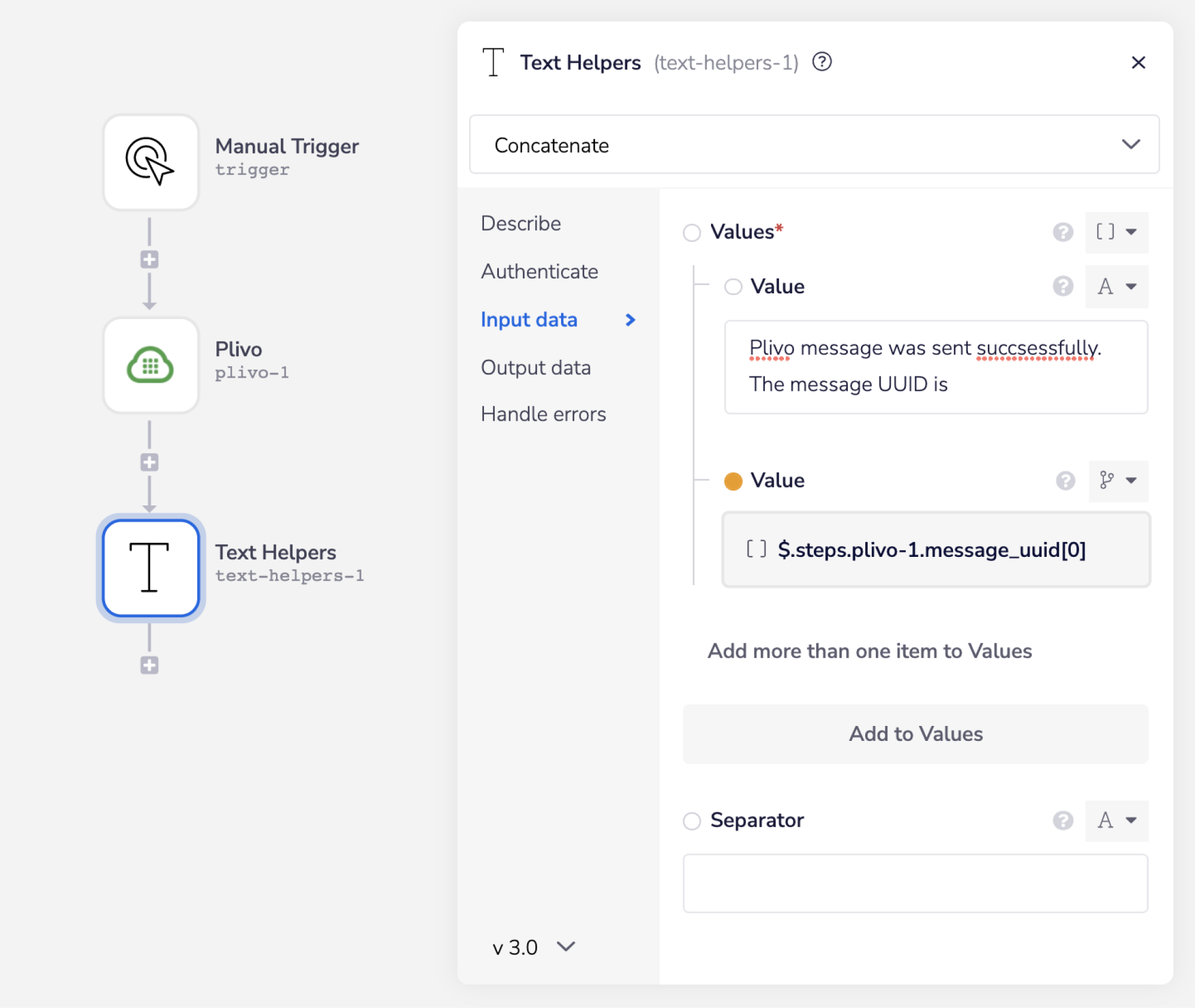Click into the Separator text field
Image resolution: width=1195 pixels, height=1008 pixels.
coord(915,883)
